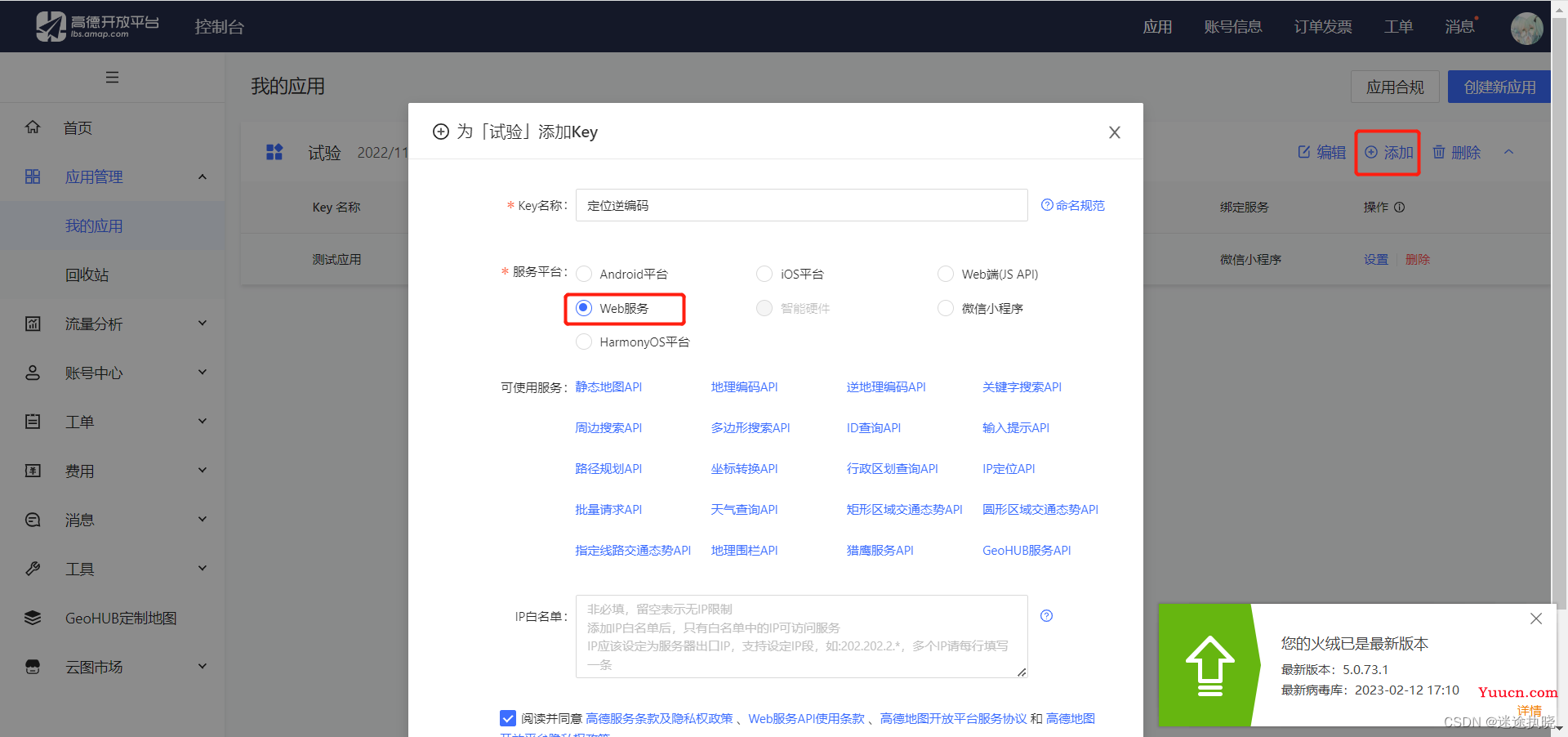Screen dimensions: 1568x737
Task: Click the info icon next to 操作
Action: click(1399, 208)
